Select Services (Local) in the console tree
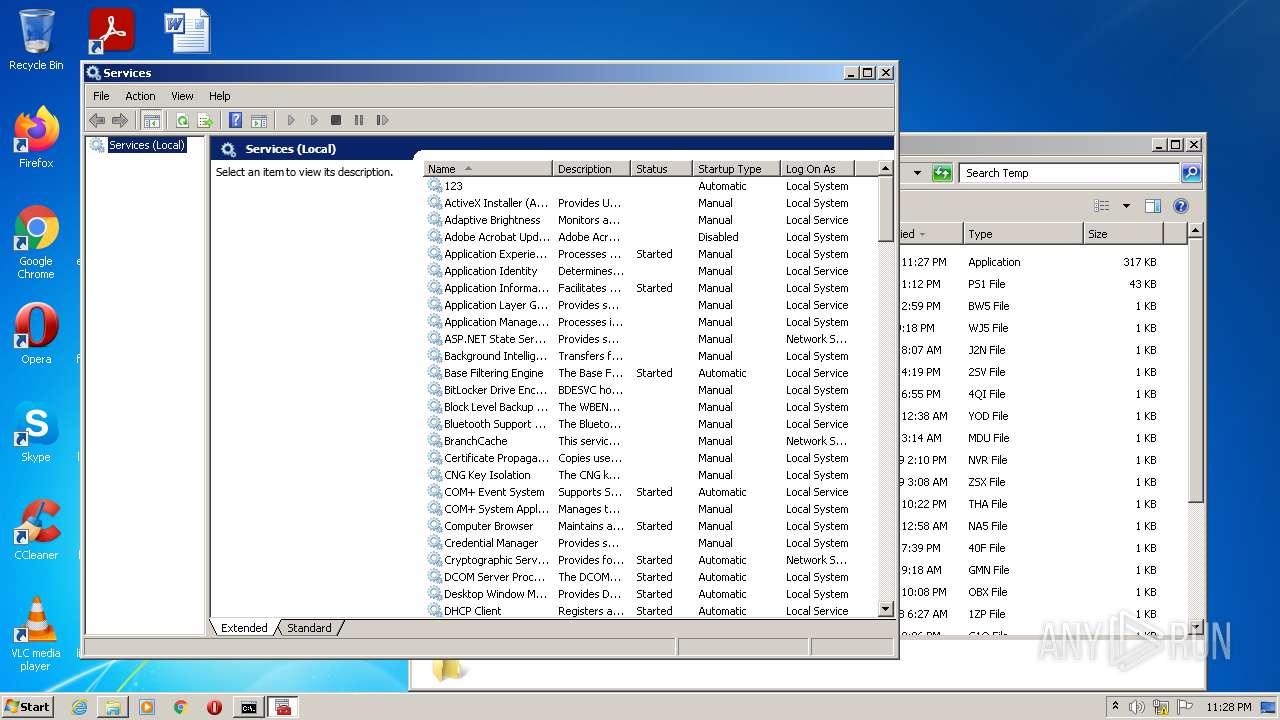The width and height of the screenshot is (1280, 720). (x=146, y=145)
